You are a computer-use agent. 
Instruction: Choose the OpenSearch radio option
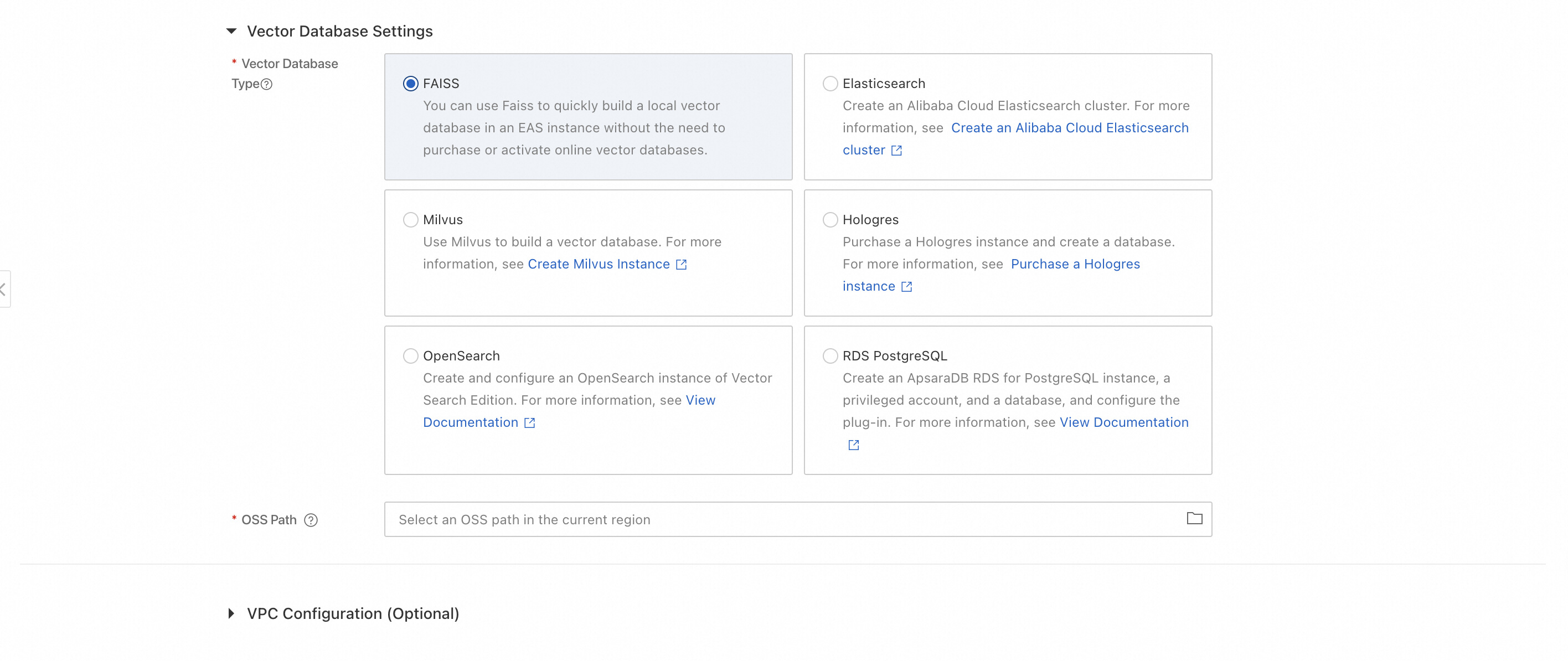(411, 356)
